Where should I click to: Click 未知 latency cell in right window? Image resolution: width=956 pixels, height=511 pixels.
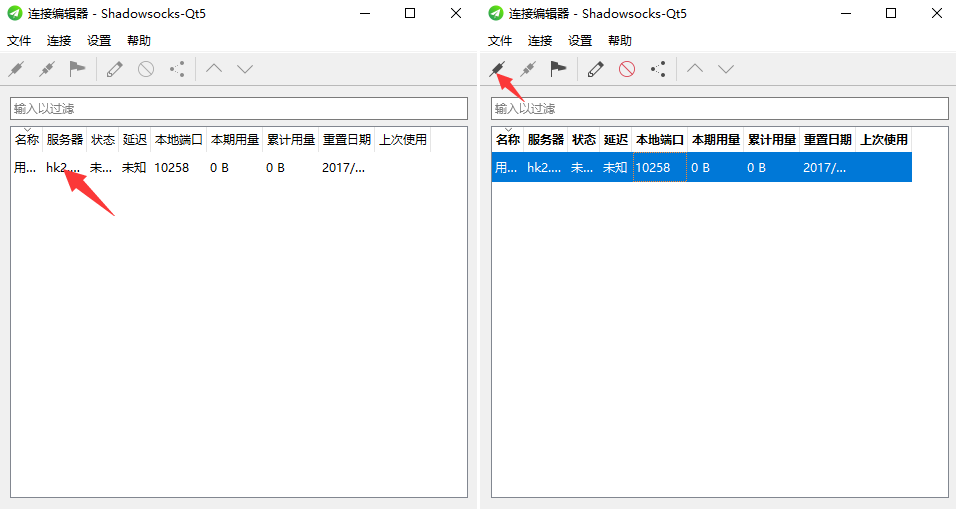coord(616,168)
